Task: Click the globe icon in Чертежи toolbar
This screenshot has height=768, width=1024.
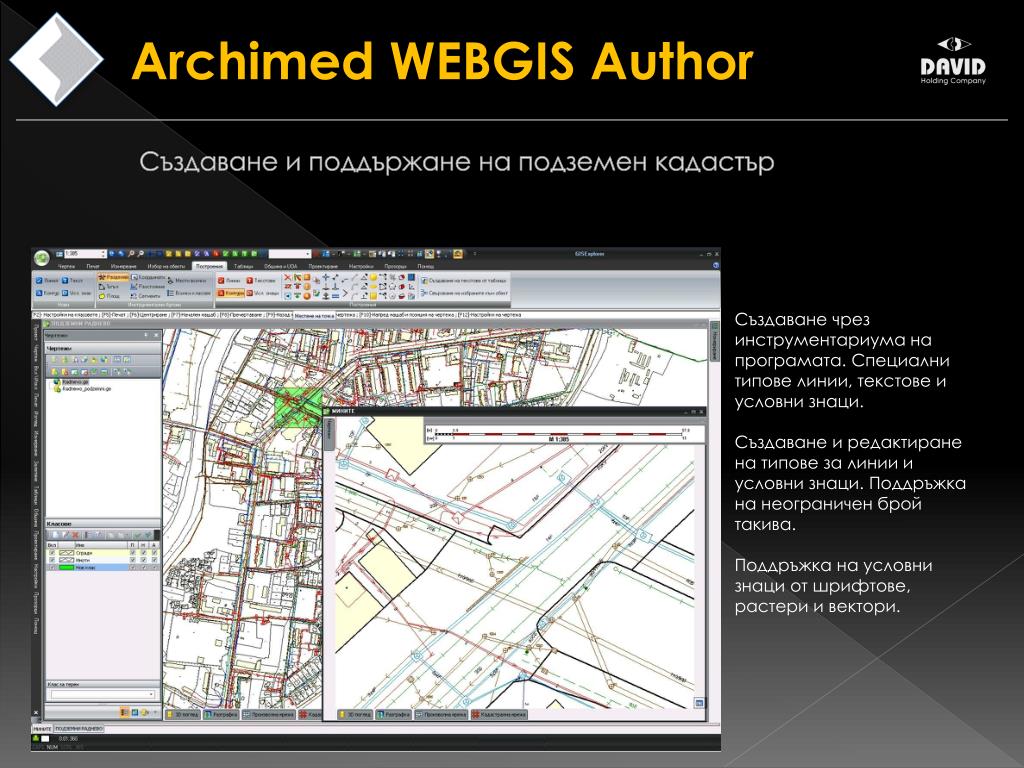Action: tap(104, 360)
